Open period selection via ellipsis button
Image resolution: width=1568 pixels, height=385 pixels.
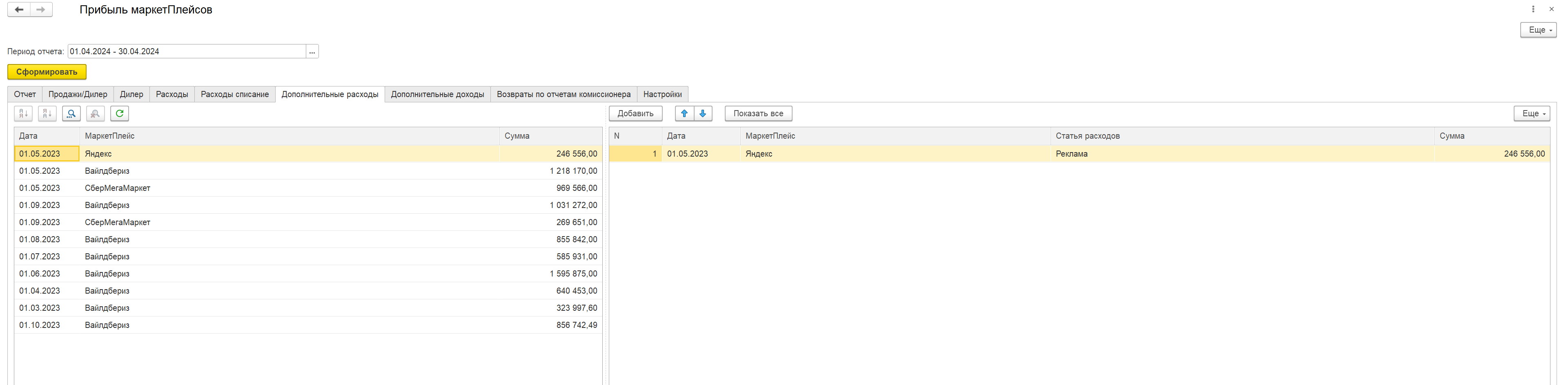pyautogui.click(x=312, y=52)
